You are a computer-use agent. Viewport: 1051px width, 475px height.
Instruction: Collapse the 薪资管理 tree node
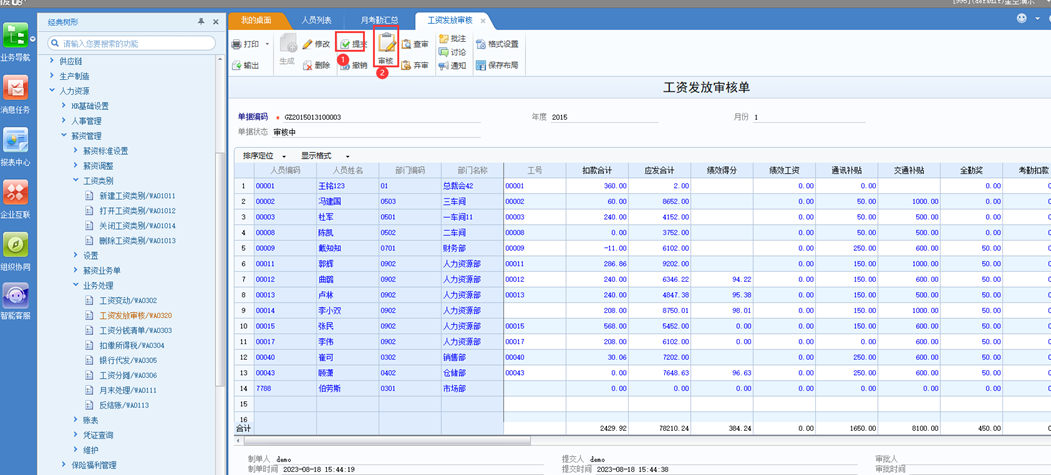(64, 136)
